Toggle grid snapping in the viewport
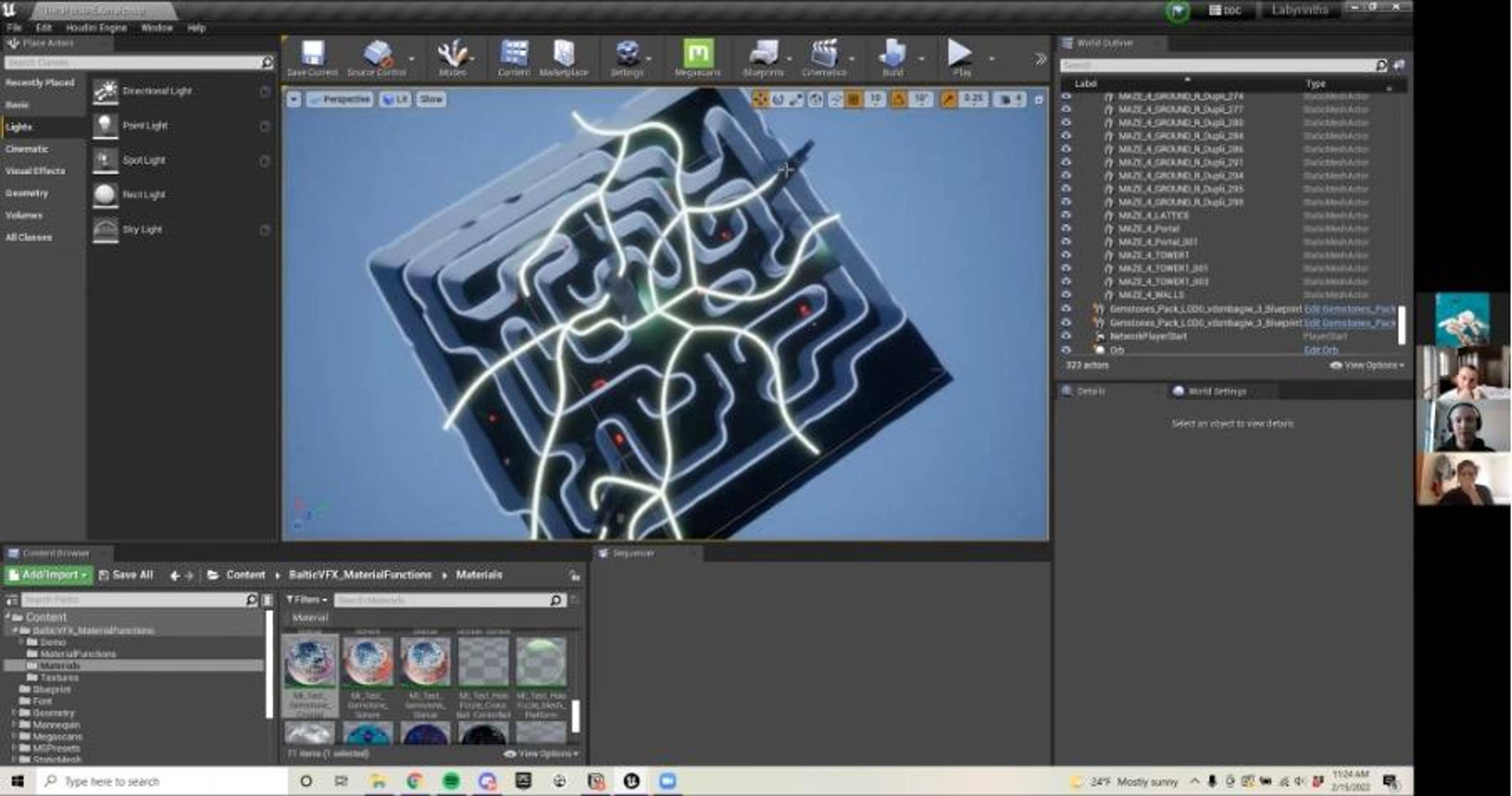This screenshot has height=796, width=1512. [854, 100]
